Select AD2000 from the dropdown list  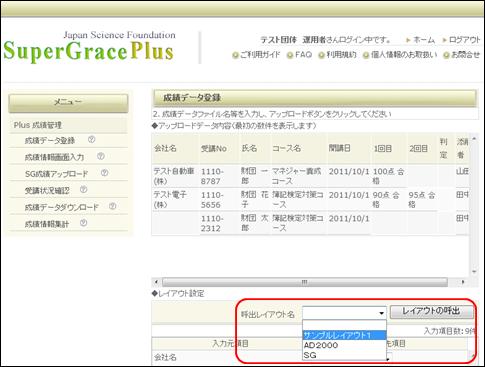344,345
